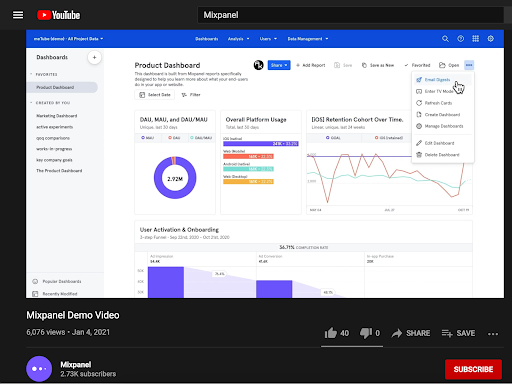
Task: Open the video's more actions ellipsis
Action: coord(493,334)
